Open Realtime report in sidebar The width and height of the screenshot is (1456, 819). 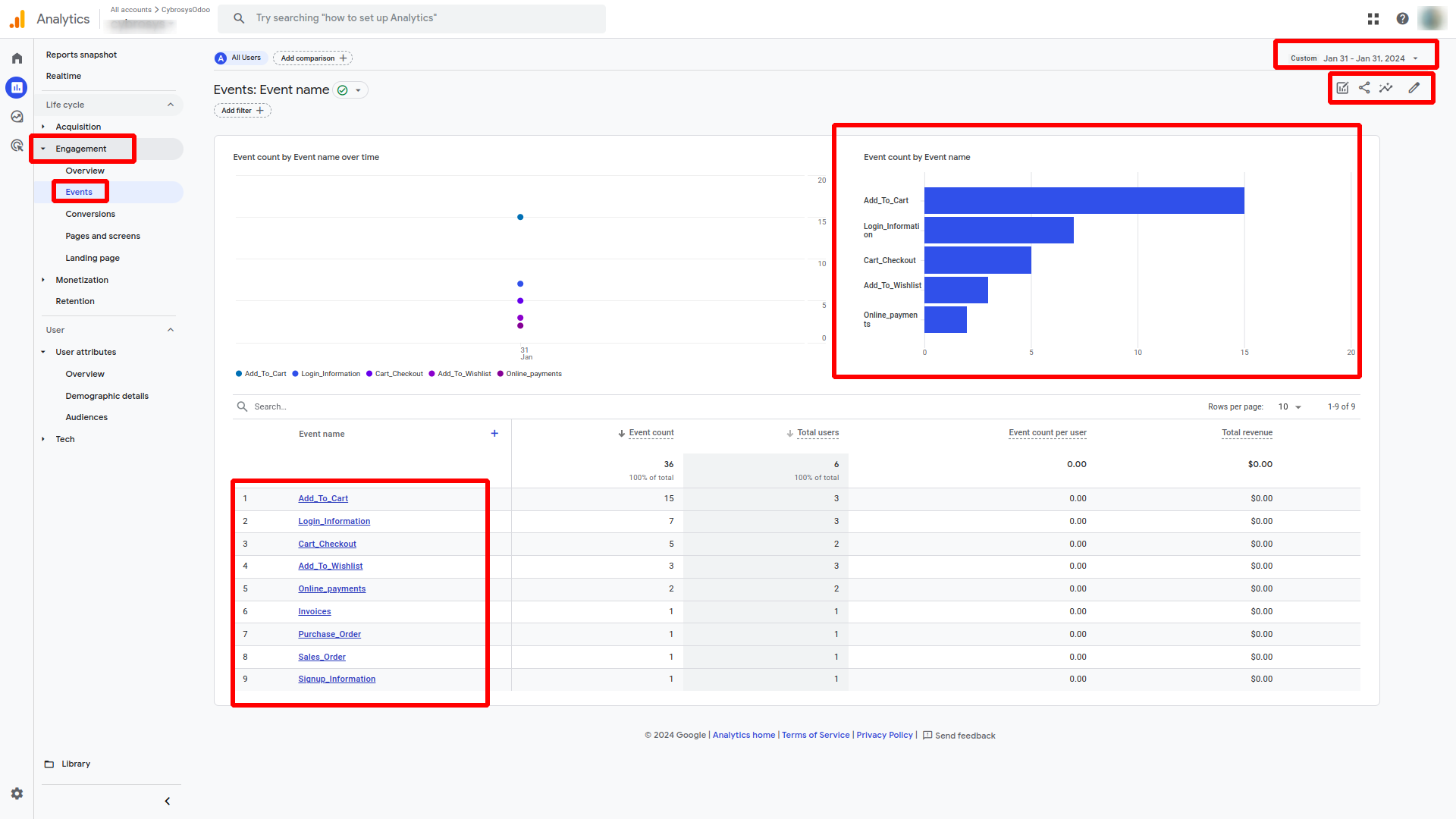(x=64, y=77)
